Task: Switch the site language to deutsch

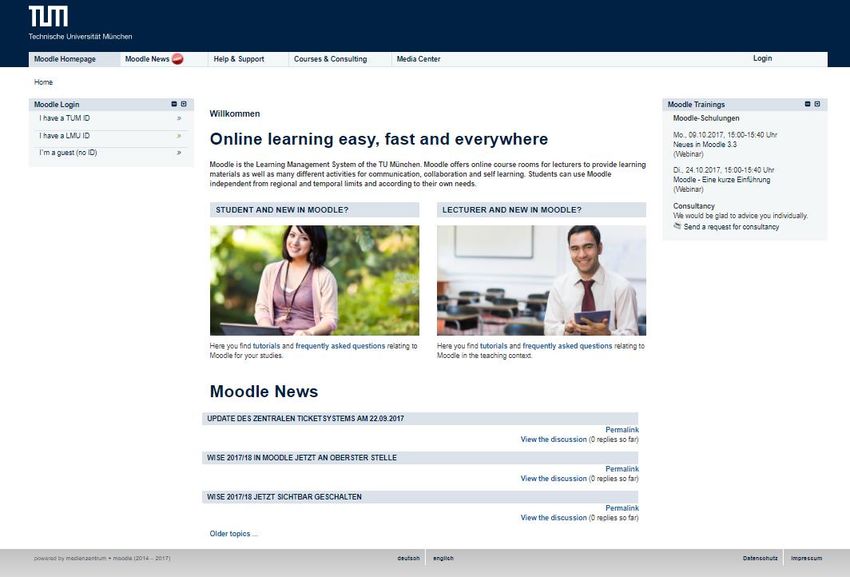Action: [x=408, y=558]
